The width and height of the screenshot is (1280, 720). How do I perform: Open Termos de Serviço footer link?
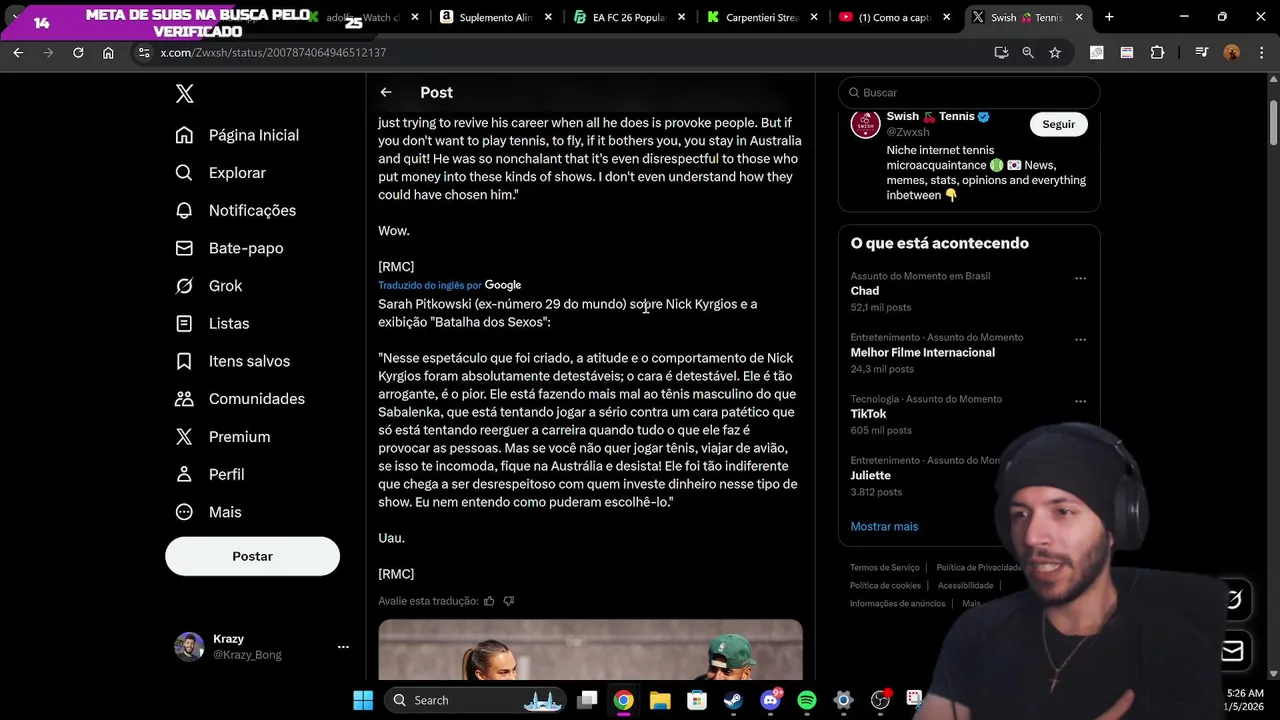pos(884,567)
